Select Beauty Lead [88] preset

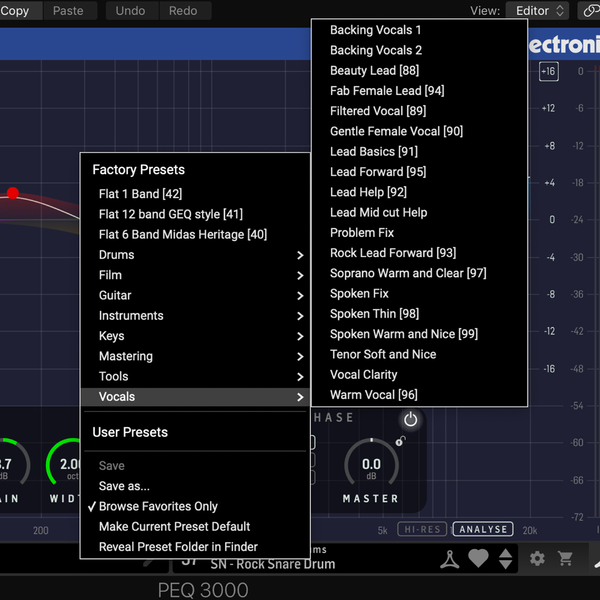point(419,70)
